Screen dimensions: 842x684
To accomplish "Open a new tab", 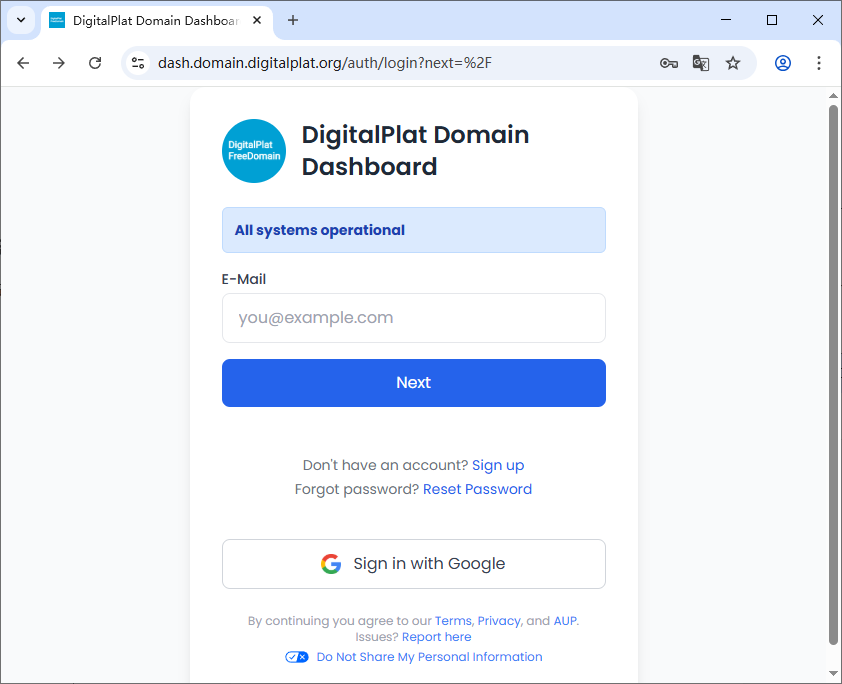I will 293,20.
